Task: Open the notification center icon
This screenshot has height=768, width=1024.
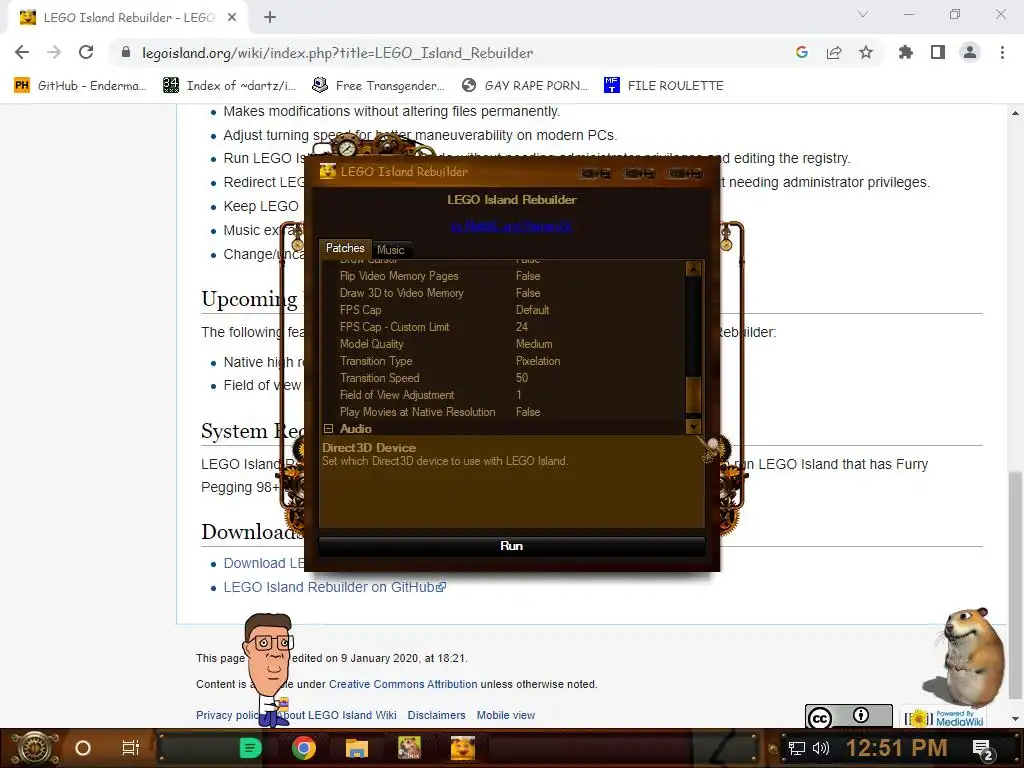Action: [983, 749]
